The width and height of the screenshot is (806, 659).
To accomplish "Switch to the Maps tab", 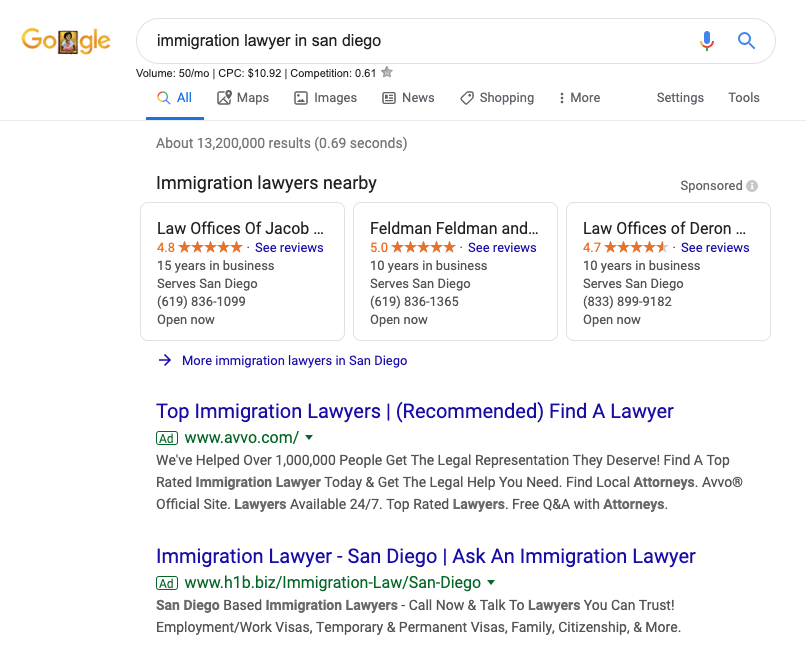I will click(x=243, y=98).
